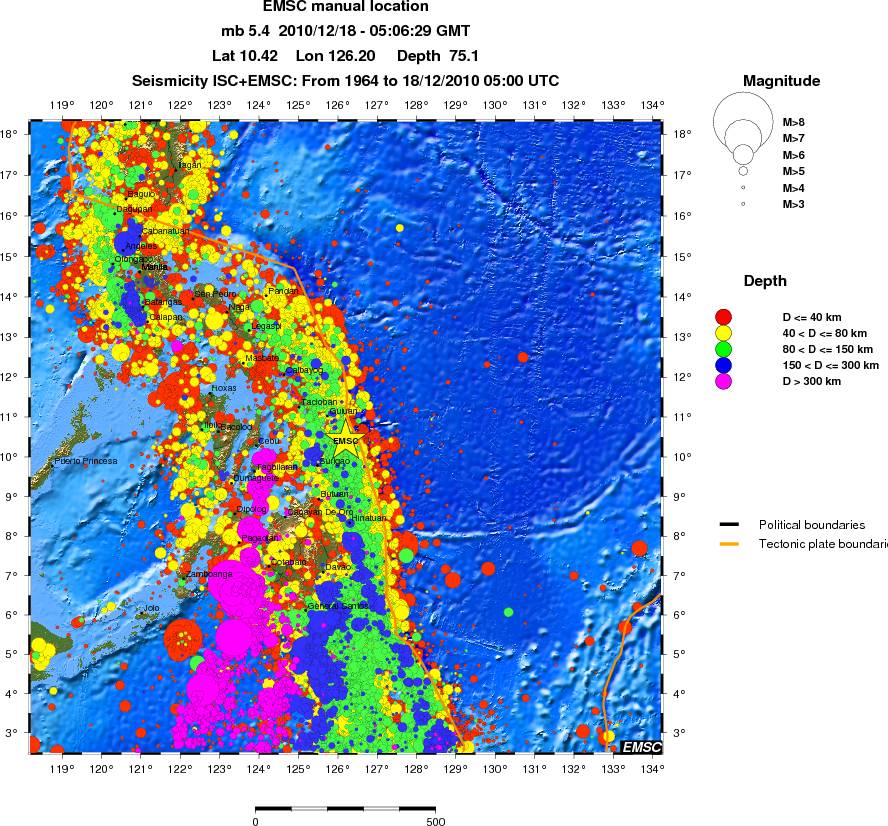
Task: Click the Olongapo city label
Action: 133,259
